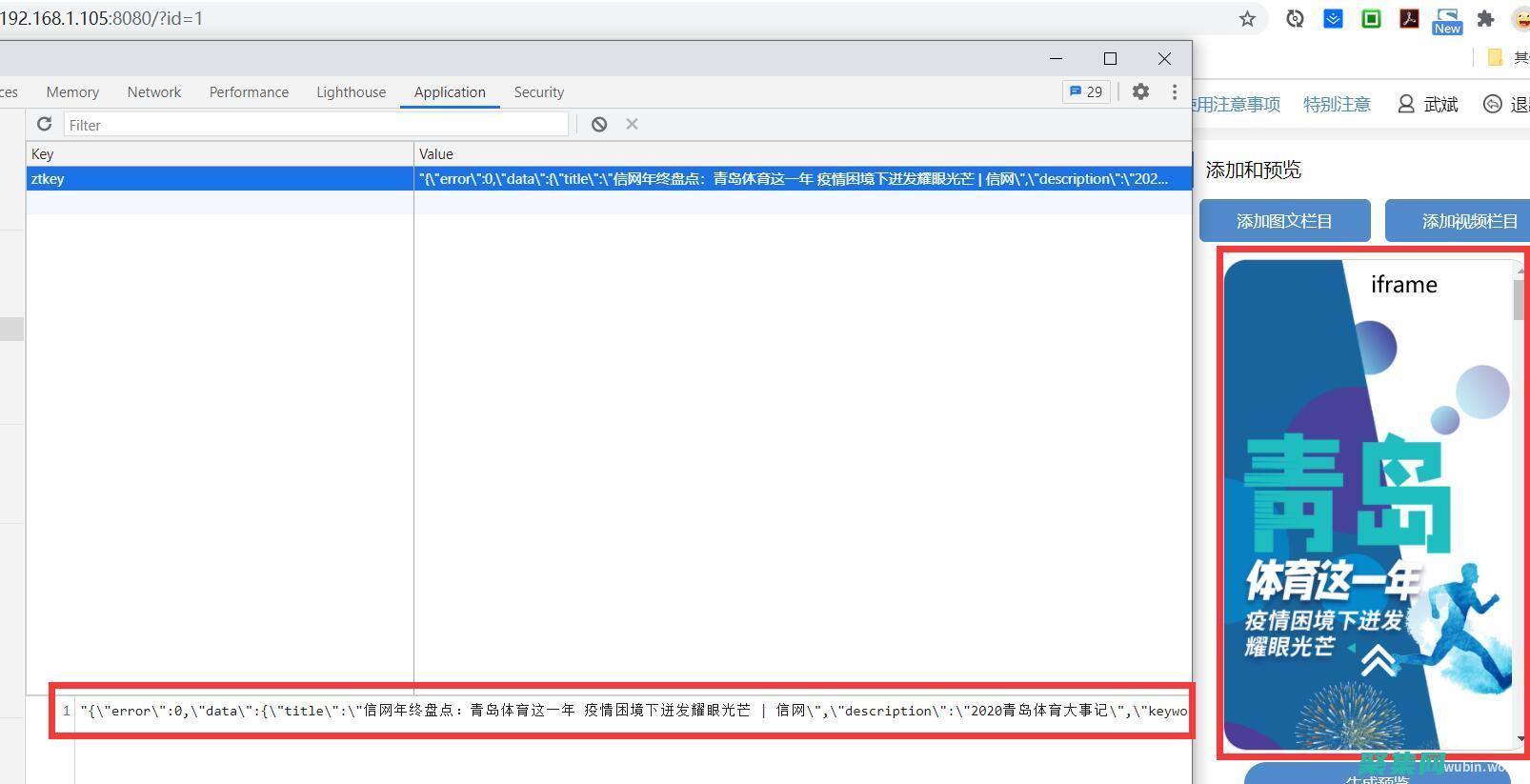Open DevTools settings gear
Viewport: 1530px width, 784px height.
pos(1140,91)
